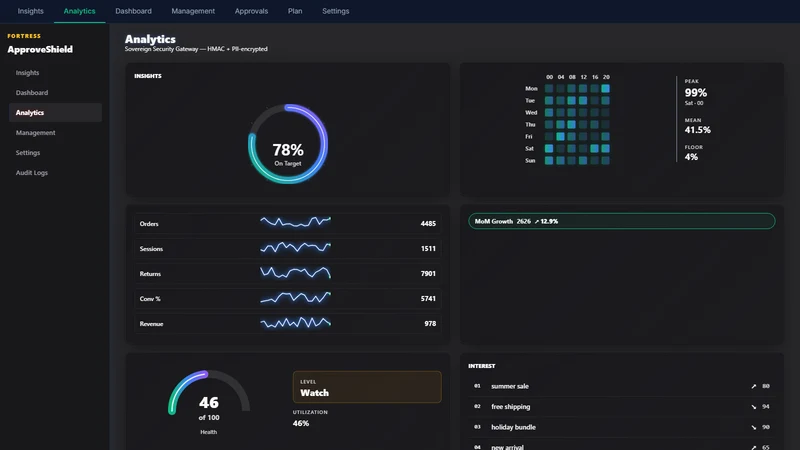Click the up-trend arrow for summer sale
The height and width of the screenshot is (450, 800).
(x=754, y=386)
